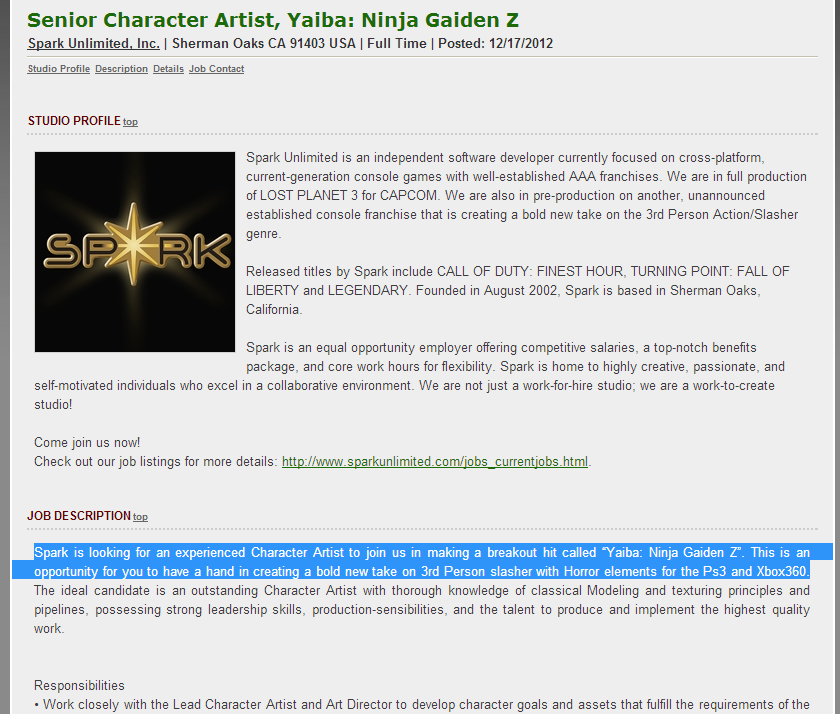Screen dimensions: 840x714
Task: Open the sparkunlimited.com current jobs URL
Action: [x=434, y=461]
